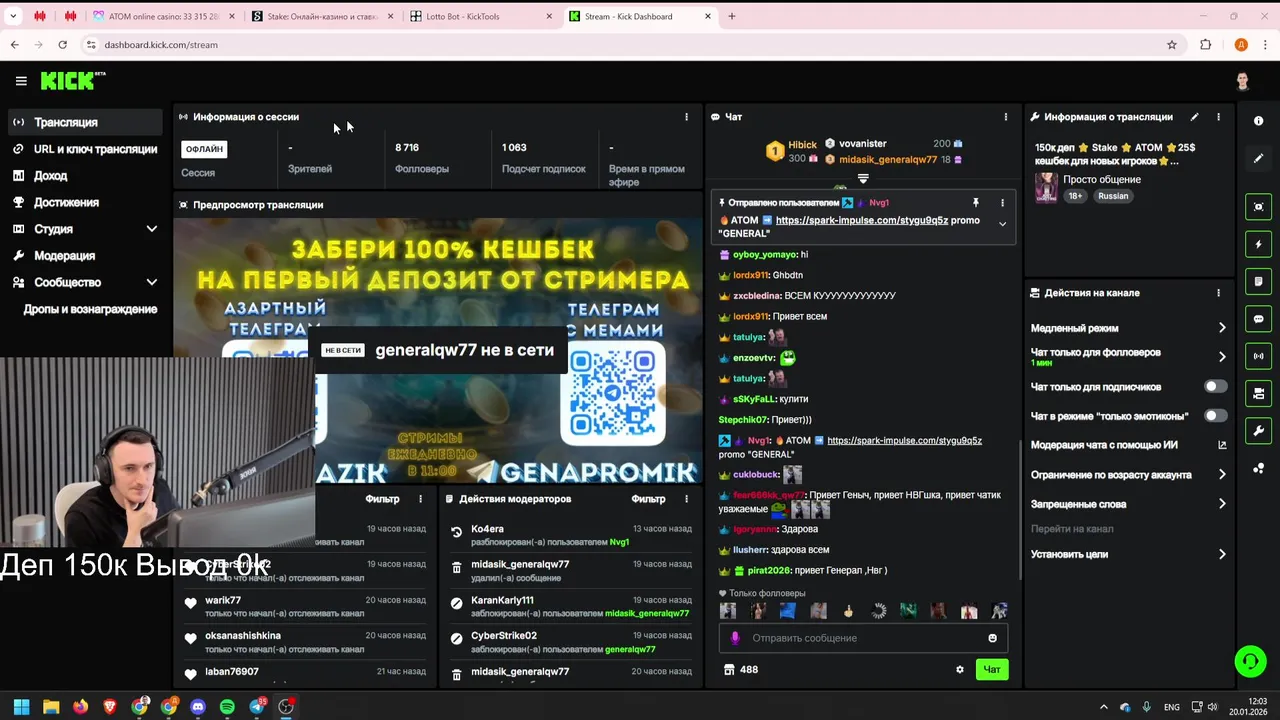This screenshot has width=1280, height=720.
Task: Open Модерация sidebar item
Action: pyautogui.click(x=85, y=256)
